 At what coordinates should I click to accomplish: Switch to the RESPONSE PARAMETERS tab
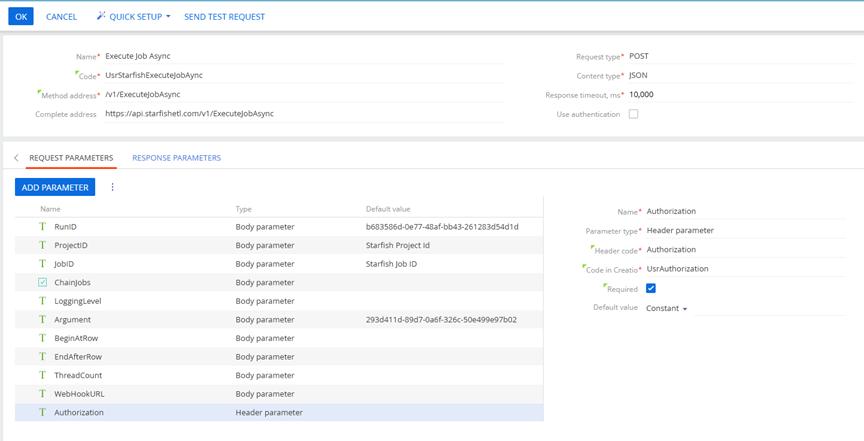pos(176,158)
